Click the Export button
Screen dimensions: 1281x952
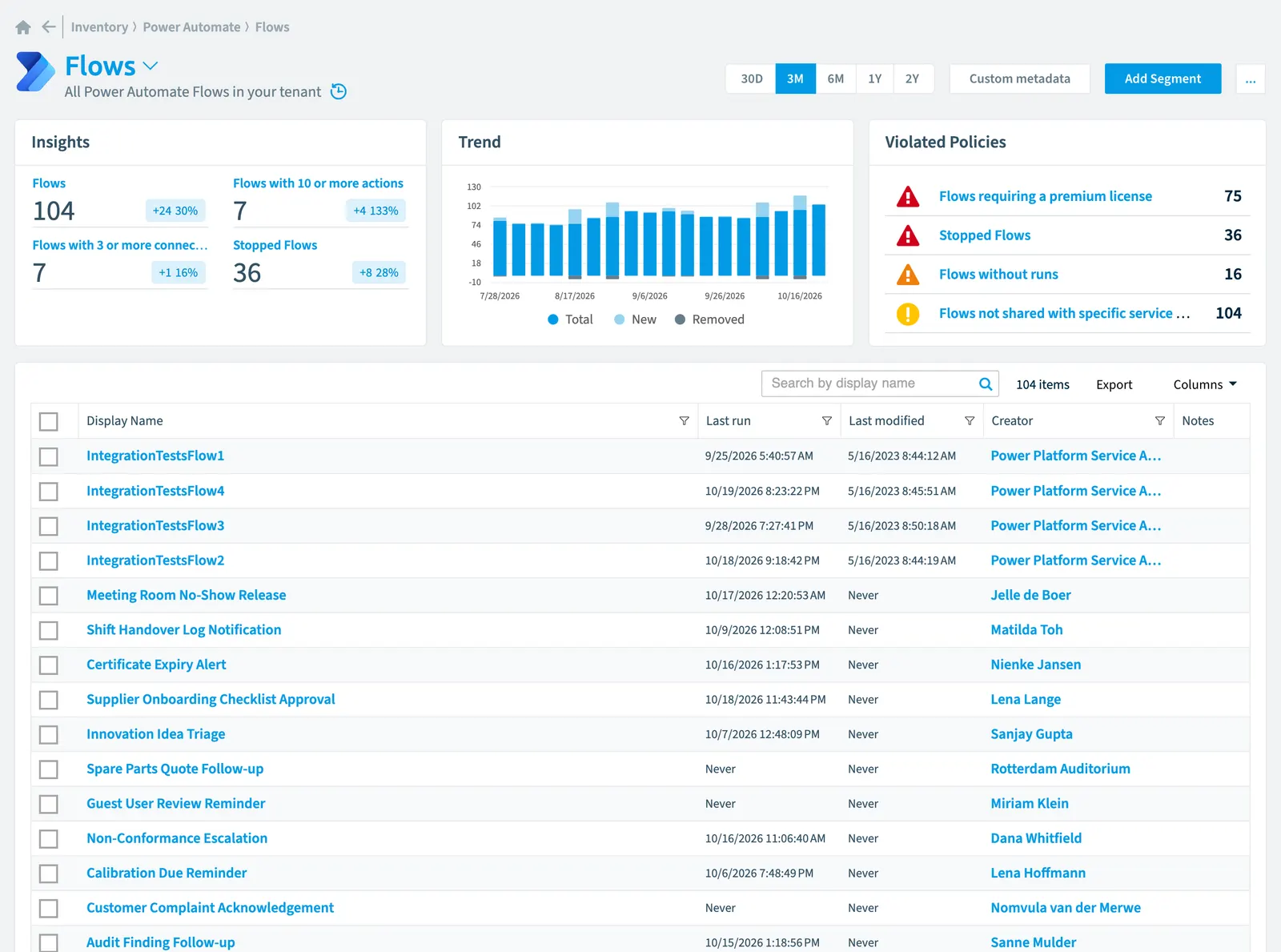point(1114,384)
